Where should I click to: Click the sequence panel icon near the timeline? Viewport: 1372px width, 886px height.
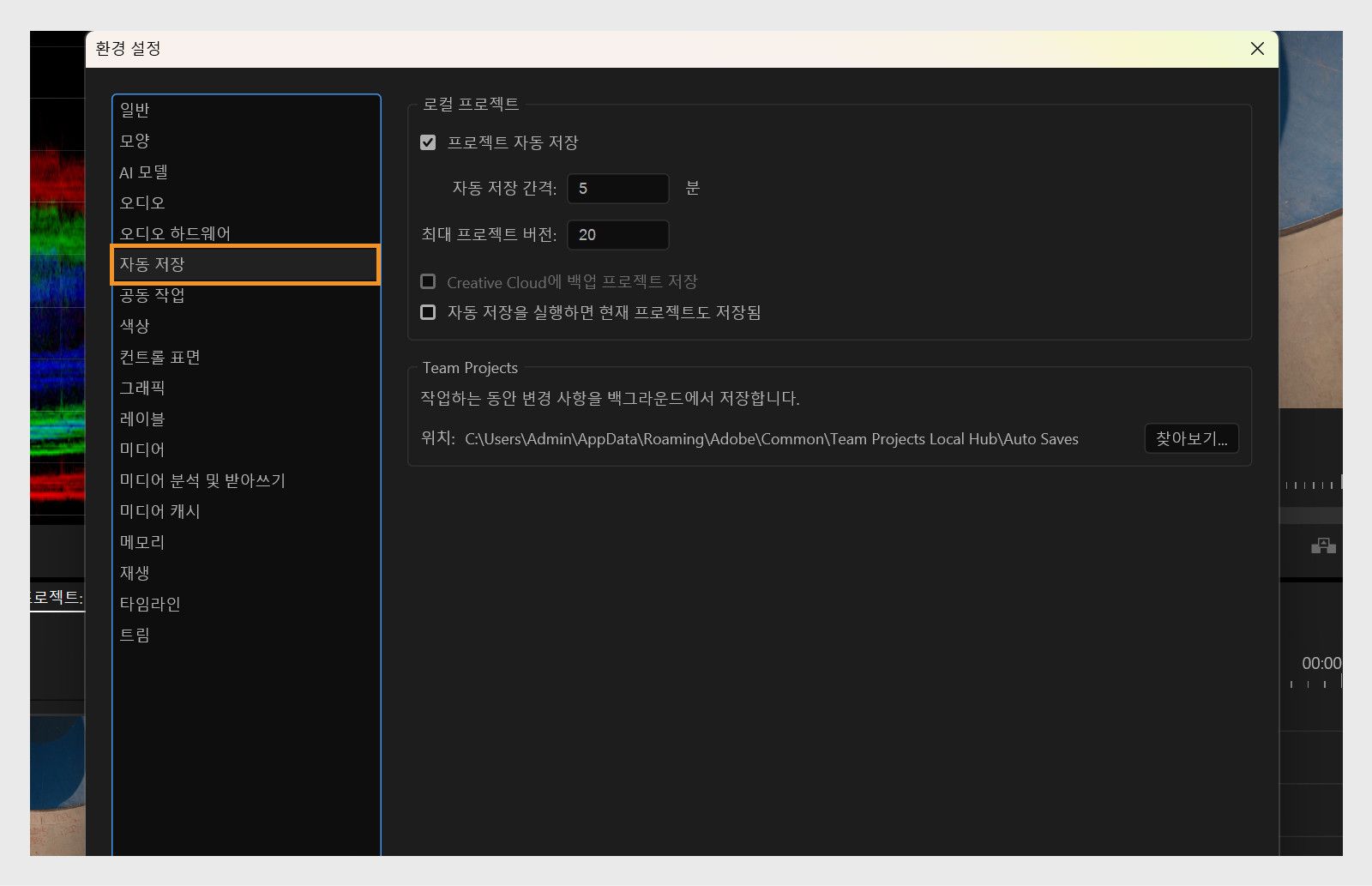point(1324,545)
